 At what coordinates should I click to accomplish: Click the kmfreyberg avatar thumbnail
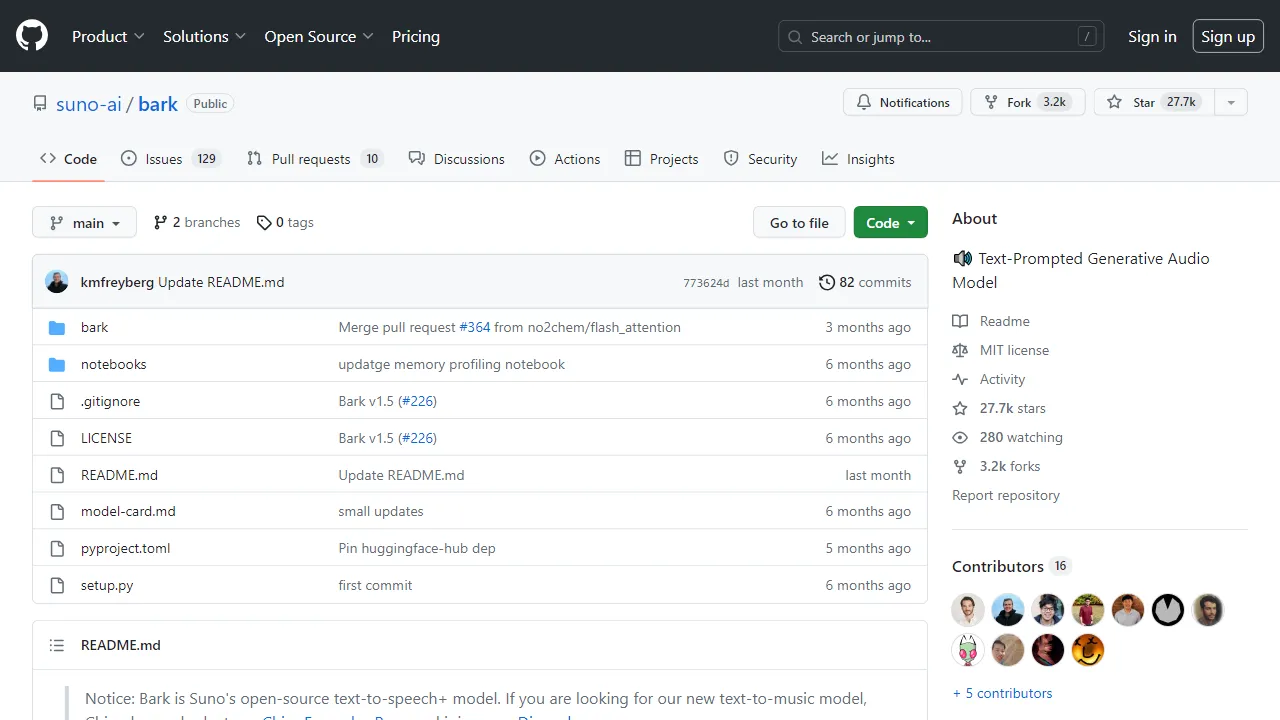(57, 282)
